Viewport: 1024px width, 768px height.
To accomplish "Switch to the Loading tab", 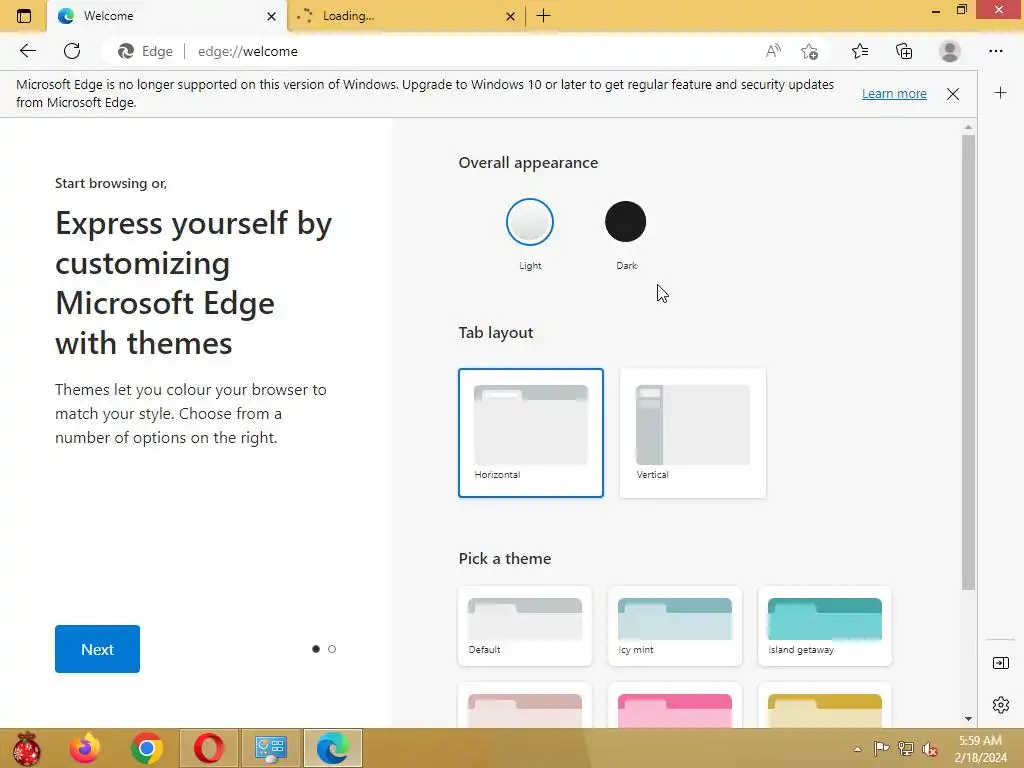I will pyautogui.click(x=406, y=16).
